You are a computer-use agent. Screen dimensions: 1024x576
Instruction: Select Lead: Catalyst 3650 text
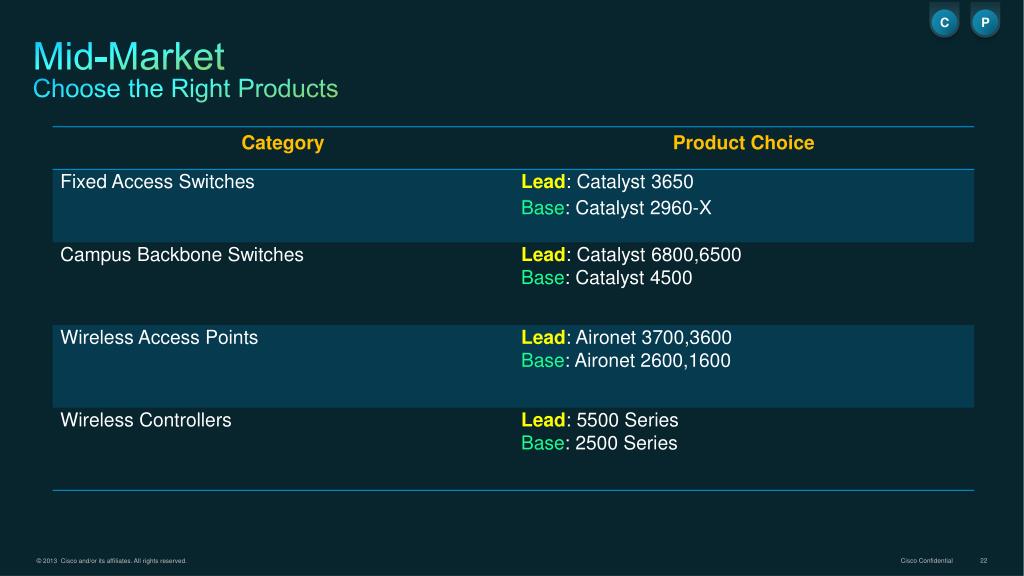tap(607, 182)
